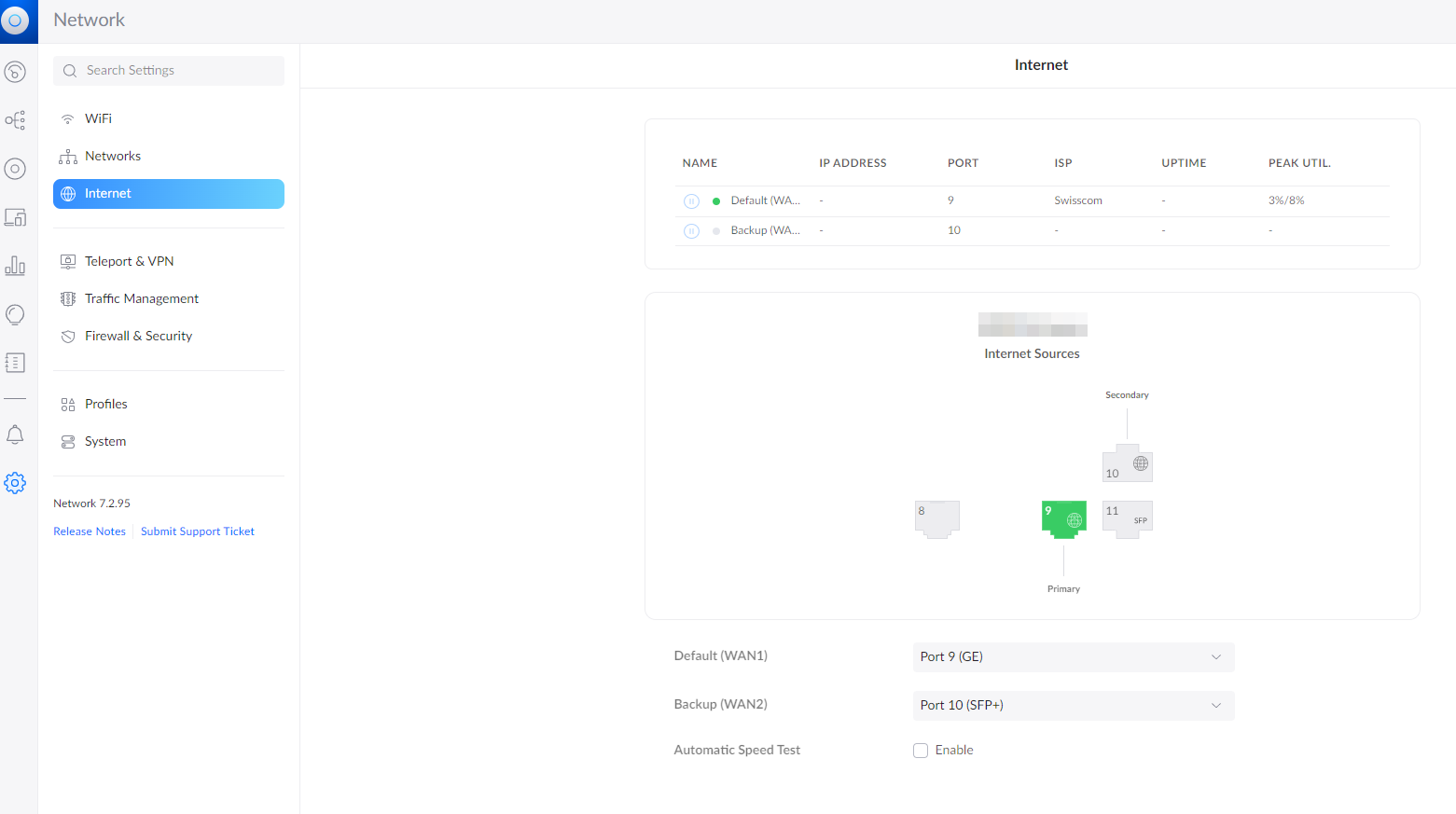Toggle pause icon on Default WAN row

coord(691,201)
